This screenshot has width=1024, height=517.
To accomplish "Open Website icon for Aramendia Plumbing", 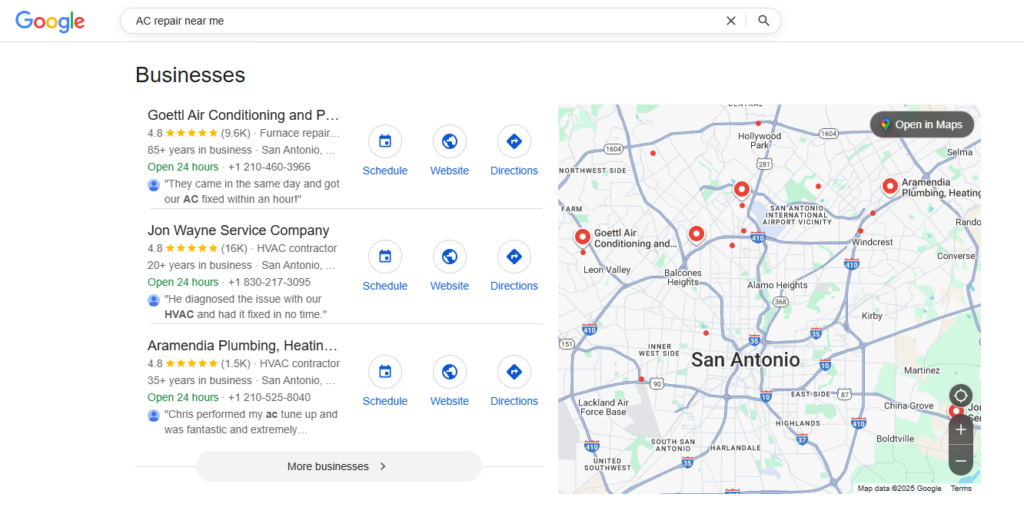I will (x=449, y=372).
